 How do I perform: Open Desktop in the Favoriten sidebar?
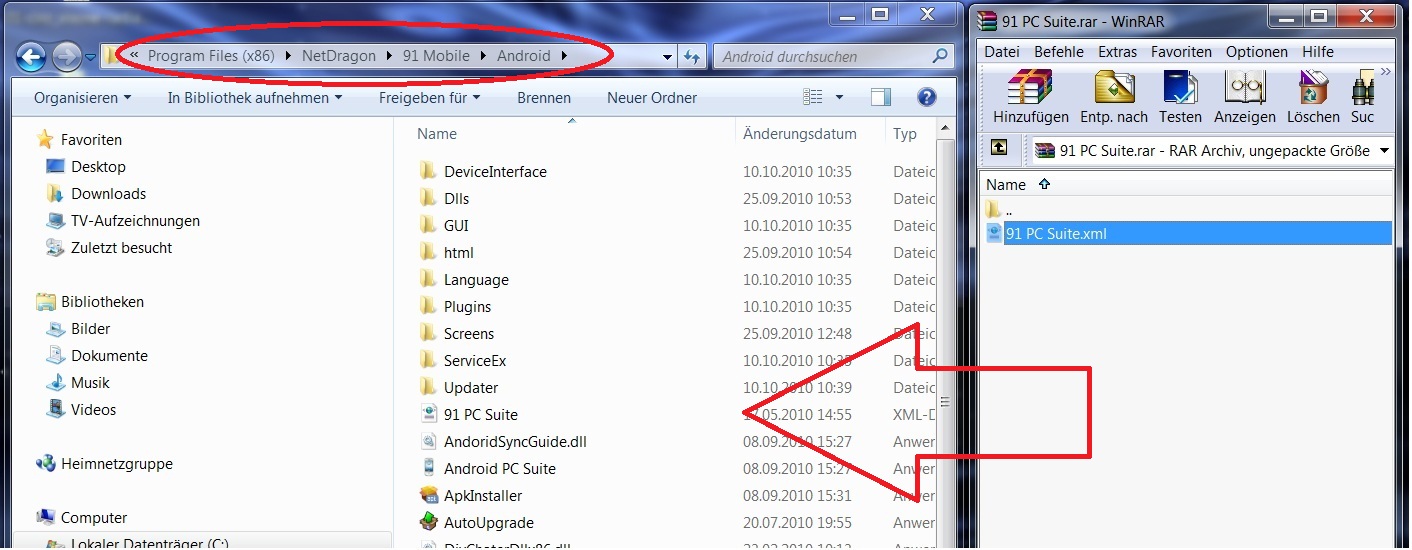tap(98, 167)
